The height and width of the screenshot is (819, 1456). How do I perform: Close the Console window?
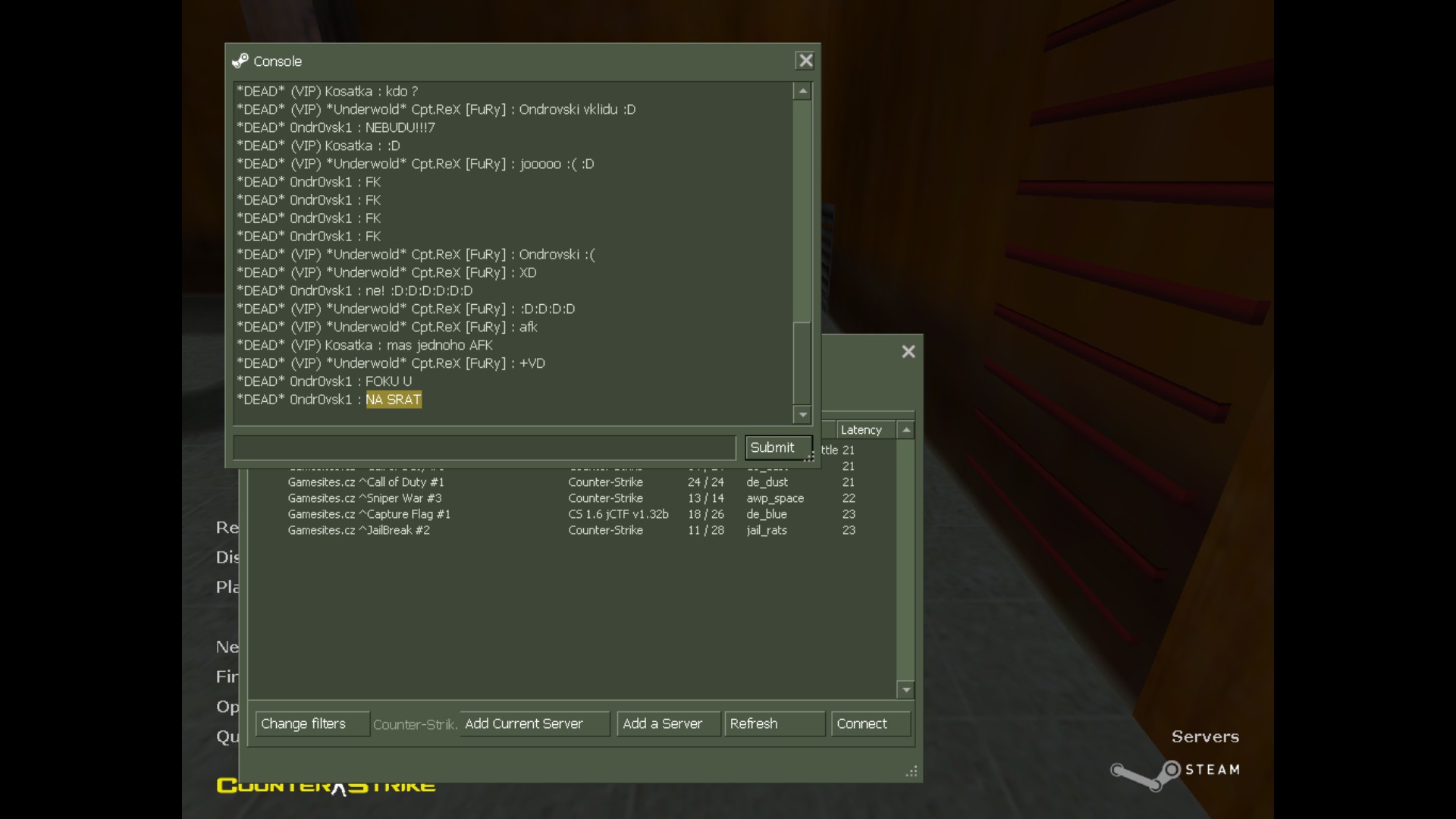[x=805, y=61]
